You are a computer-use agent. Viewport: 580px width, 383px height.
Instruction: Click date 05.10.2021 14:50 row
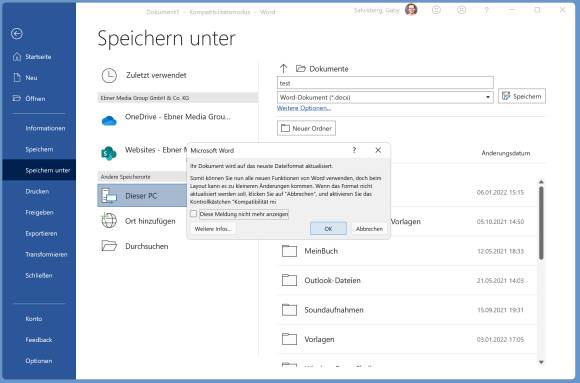click(500, 222)
